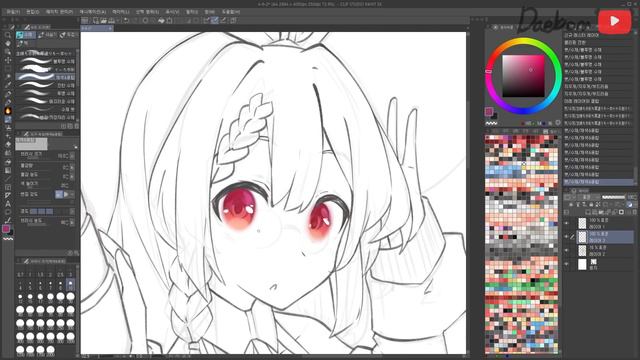640x360 pixels.
Task: Pick the highlighted brush size preset in size grid
Action: click(x=70, y=284)
